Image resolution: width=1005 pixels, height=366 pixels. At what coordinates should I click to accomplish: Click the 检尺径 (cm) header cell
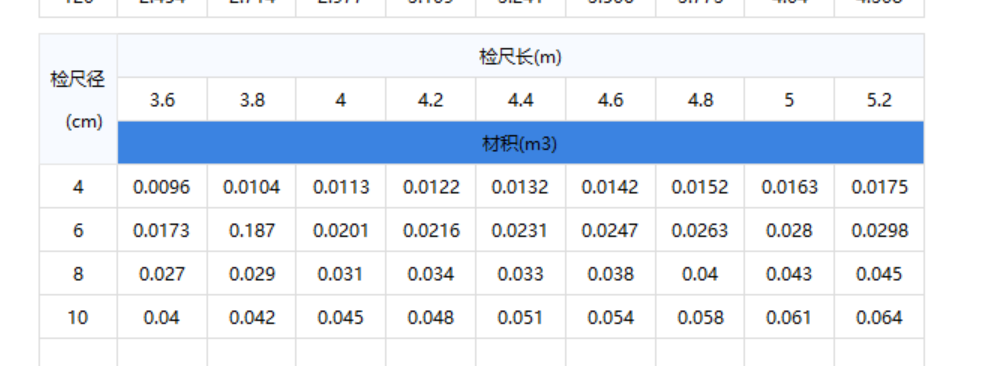pos(78,100)
